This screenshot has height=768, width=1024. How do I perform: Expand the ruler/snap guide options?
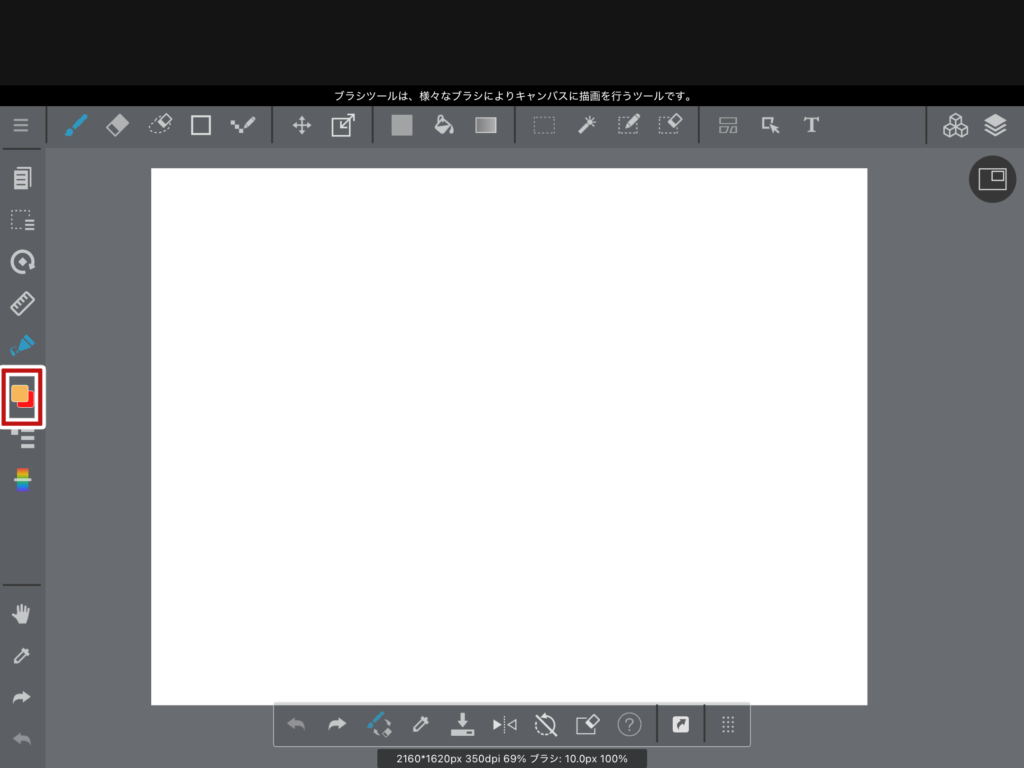click(x=22, y=303)
